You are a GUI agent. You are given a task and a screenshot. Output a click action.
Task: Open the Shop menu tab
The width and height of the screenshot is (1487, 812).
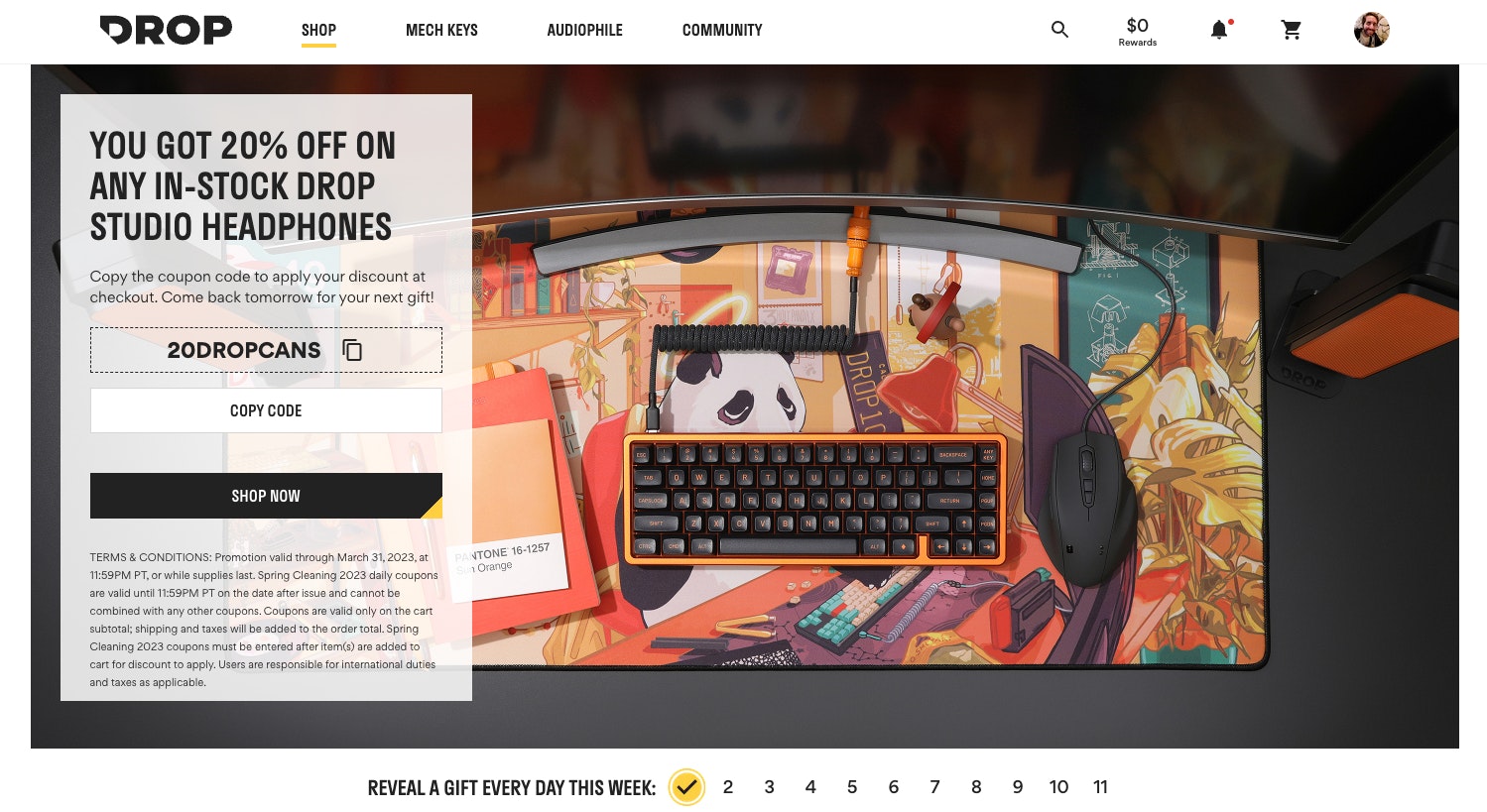318,30
